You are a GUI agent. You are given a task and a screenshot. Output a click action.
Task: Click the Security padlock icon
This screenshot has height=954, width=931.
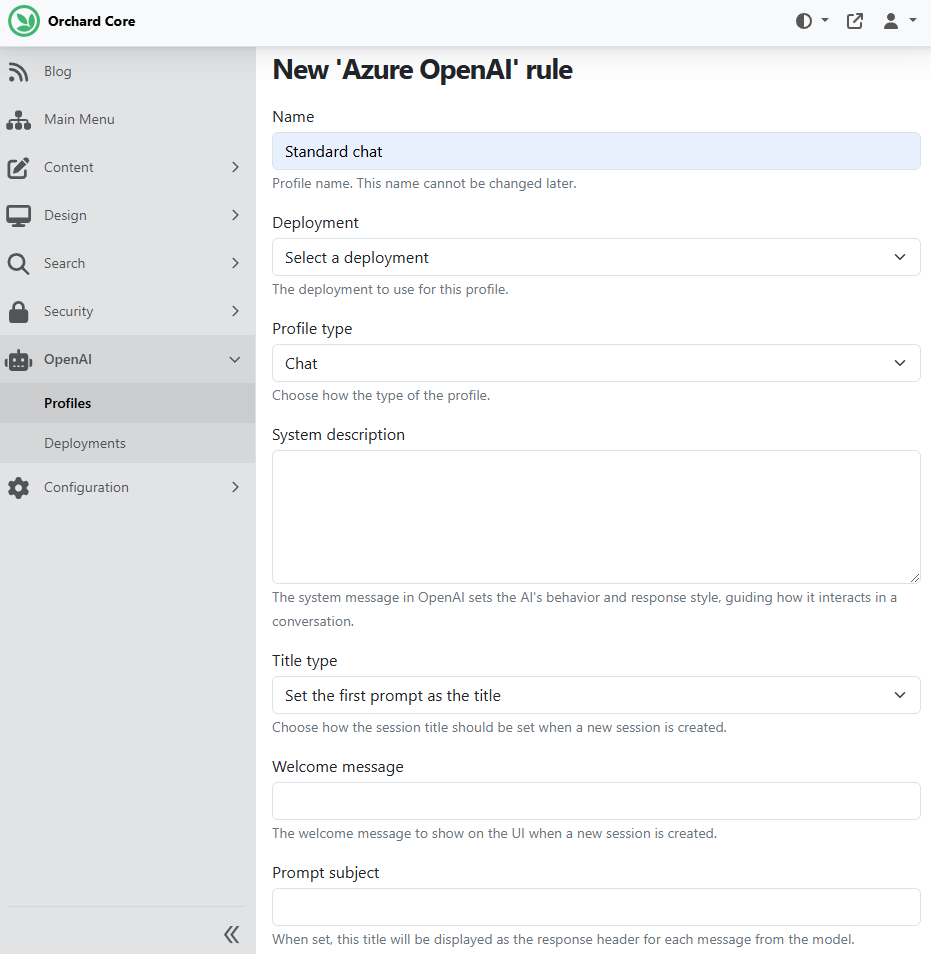coord(18,312)
